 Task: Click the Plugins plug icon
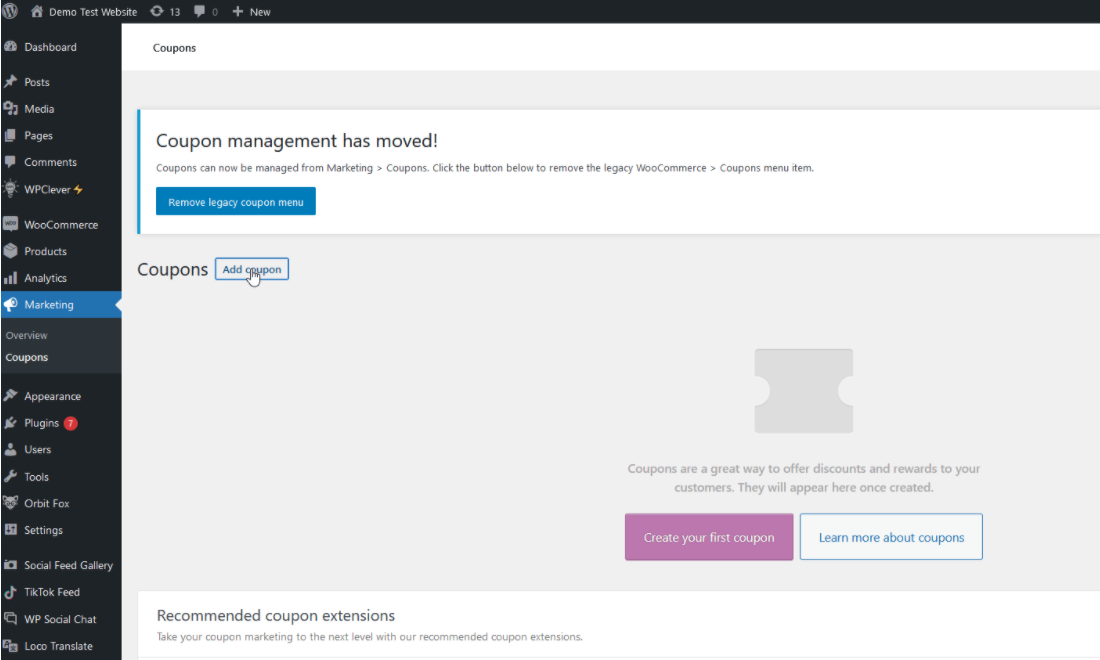11,423
